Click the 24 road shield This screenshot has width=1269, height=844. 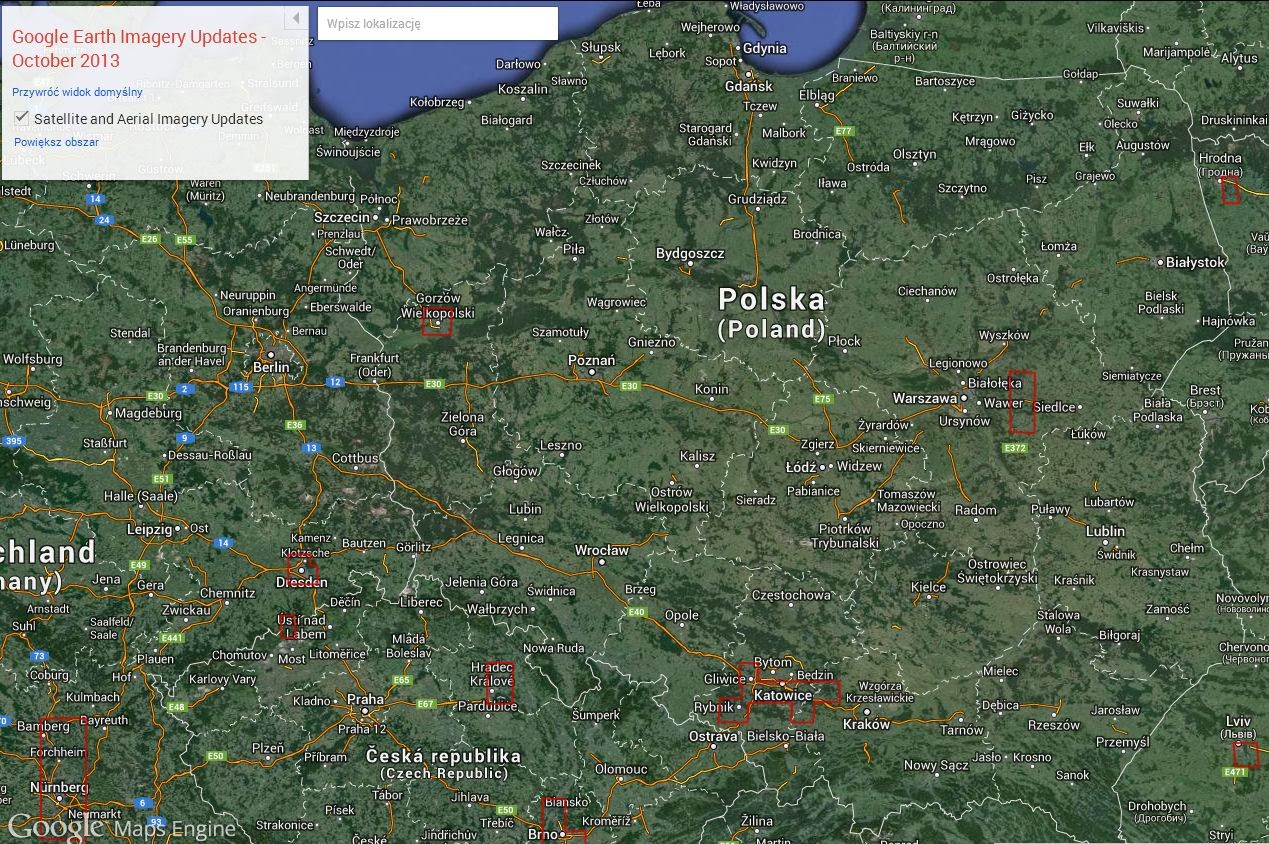coord(105,220)
